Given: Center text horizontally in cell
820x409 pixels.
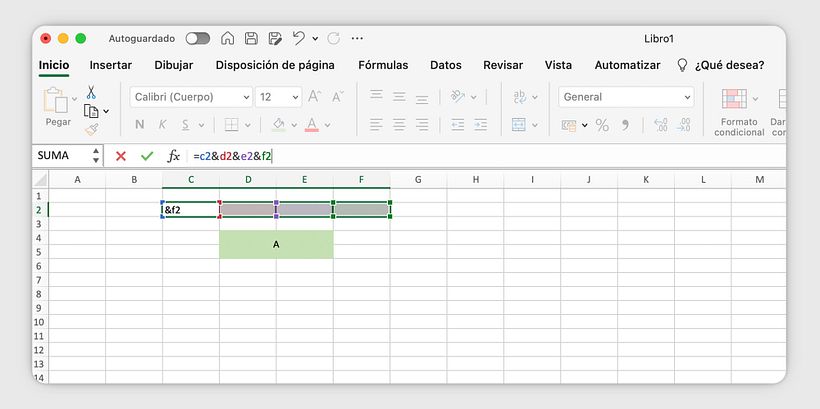Looking at the screenshot, I should coord(399,124).
